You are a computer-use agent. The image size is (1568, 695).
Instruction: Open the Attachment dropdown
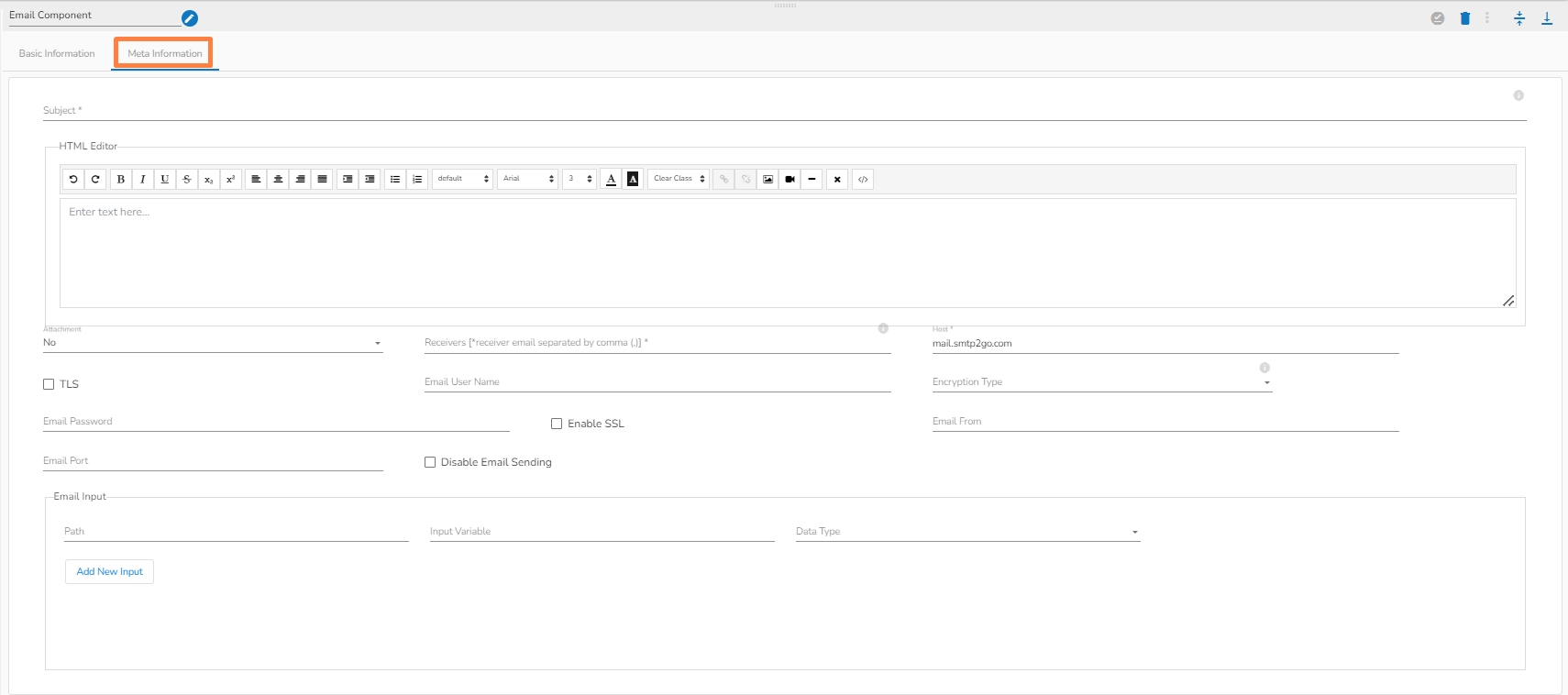[x=213, y=343]
